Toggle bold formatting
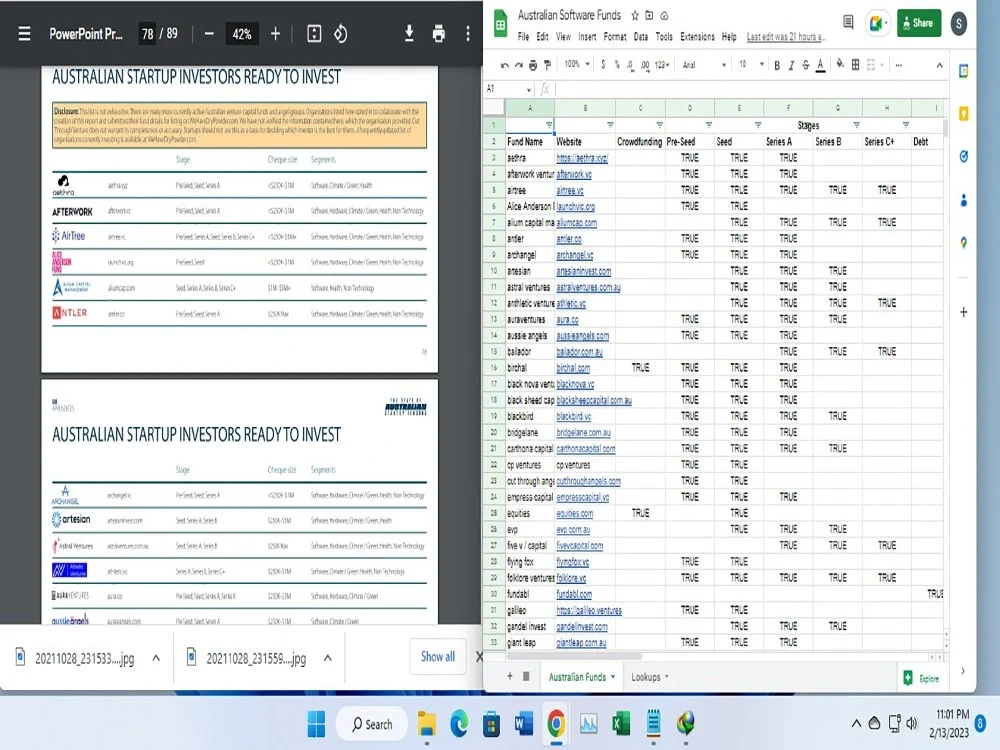 click(777, 64)
